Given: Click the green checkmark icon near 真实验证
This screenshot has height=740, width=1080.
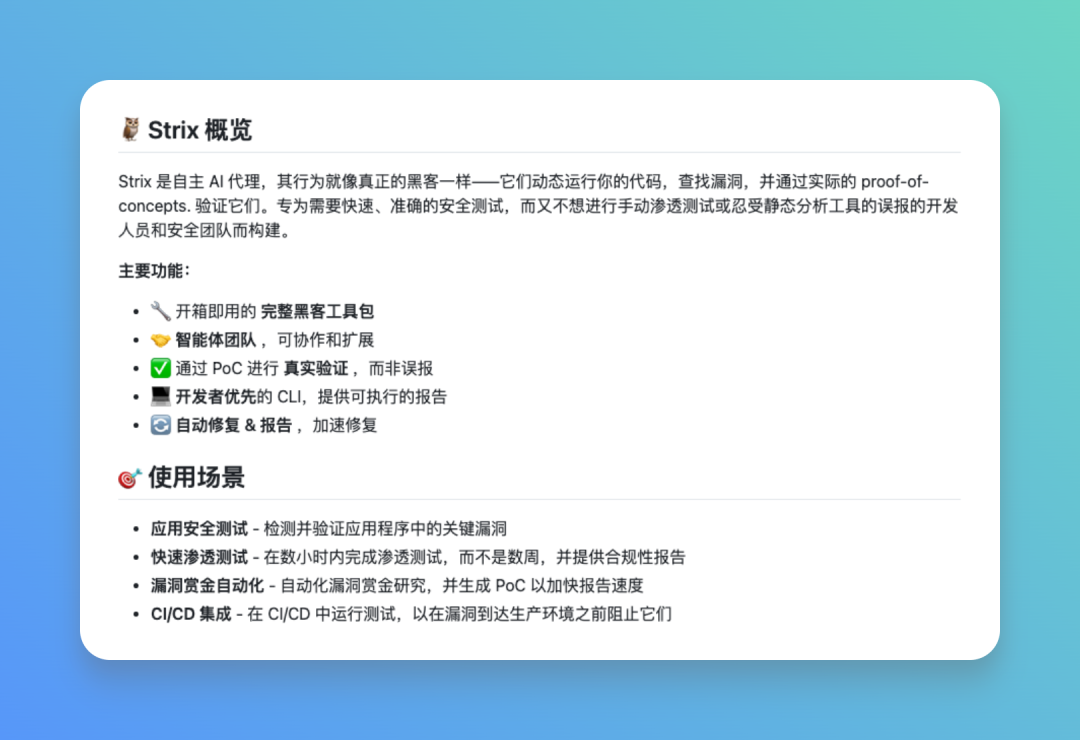Looking at the screenshot, I should [160, 368].
